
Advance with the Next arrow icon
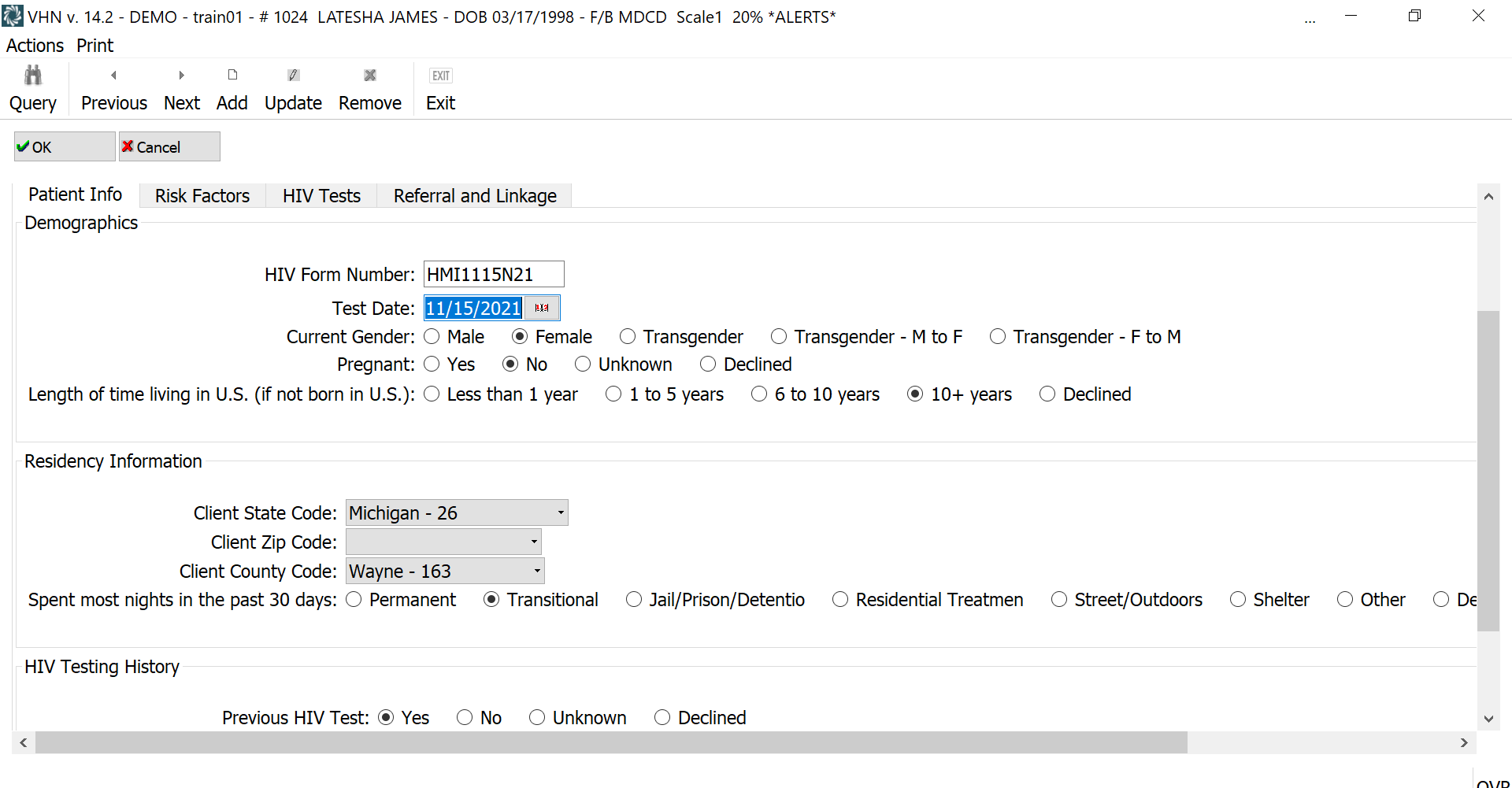click(x=182, y=76)
